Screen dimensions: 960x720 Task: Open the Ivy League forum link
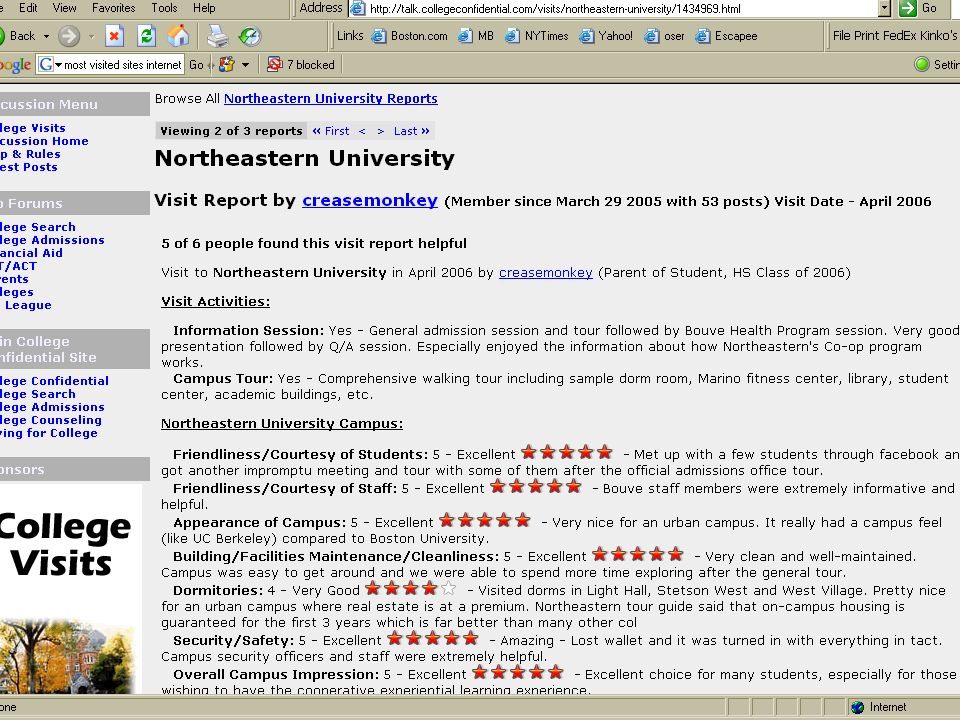click(26, 305)
